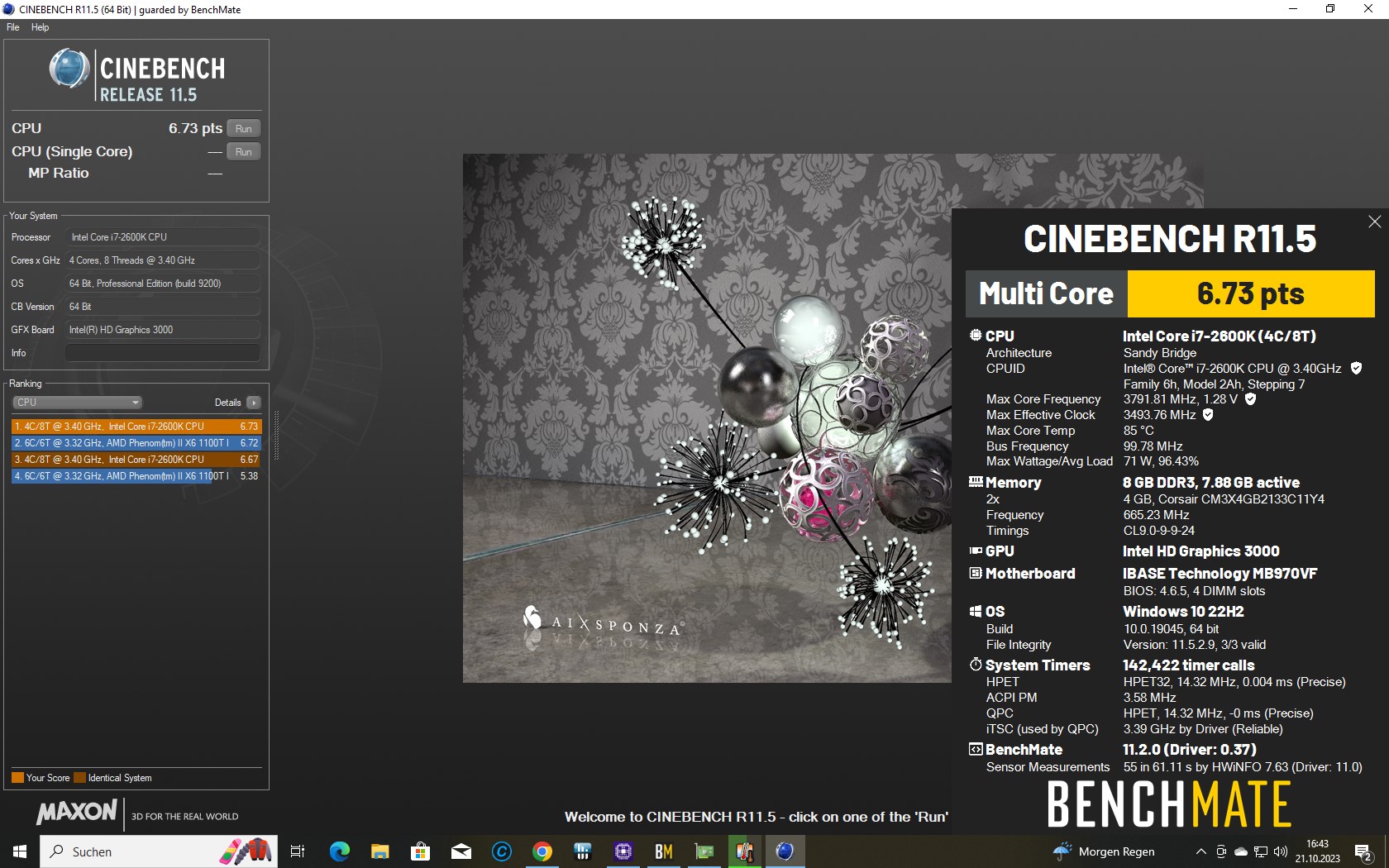Click the Memory icon in BenchMate panel
Image resolution: width=1389 pixels, height=868 pixels.
(976, 482)
